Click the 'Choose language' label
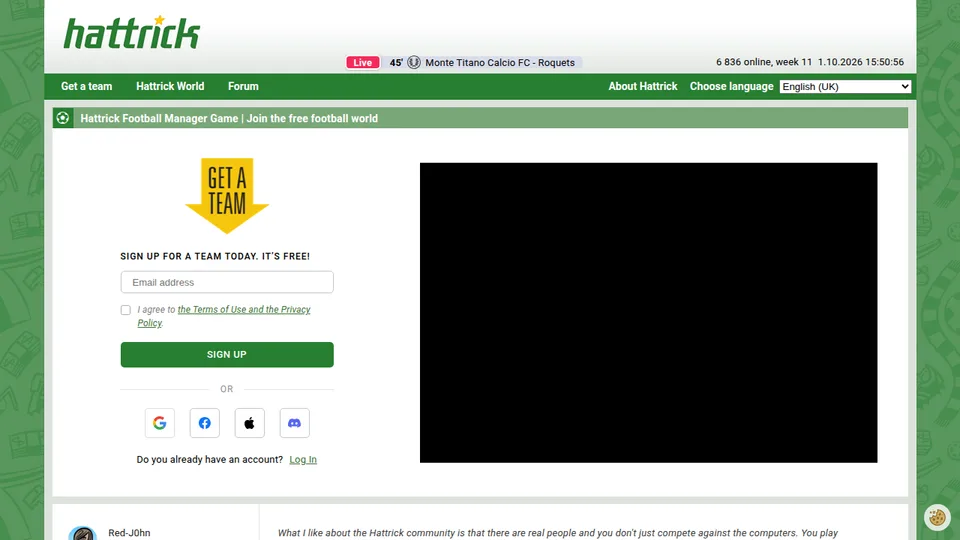This screenshot has height=540, width=960. coord(732,86)
